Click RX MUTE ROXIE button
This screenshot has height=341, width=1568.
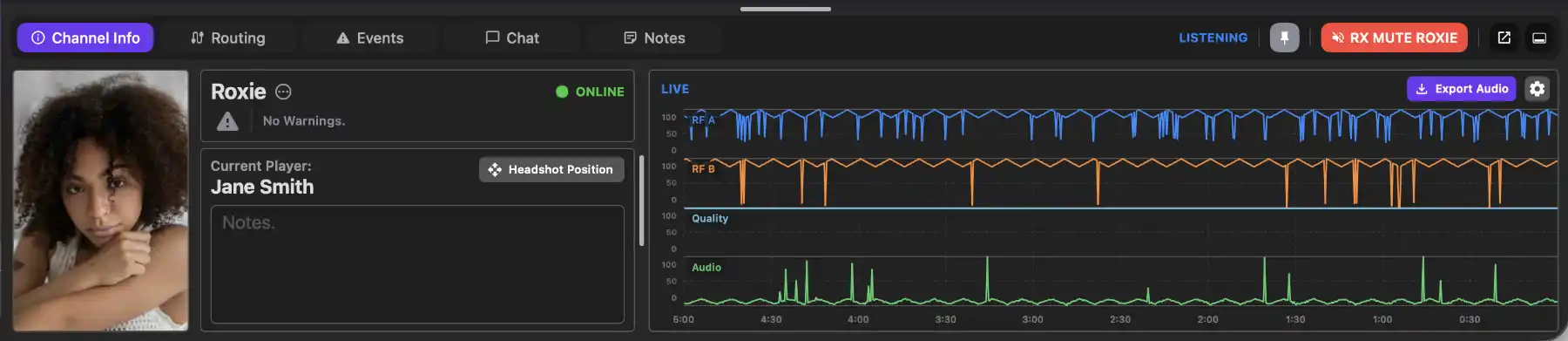1394,38
